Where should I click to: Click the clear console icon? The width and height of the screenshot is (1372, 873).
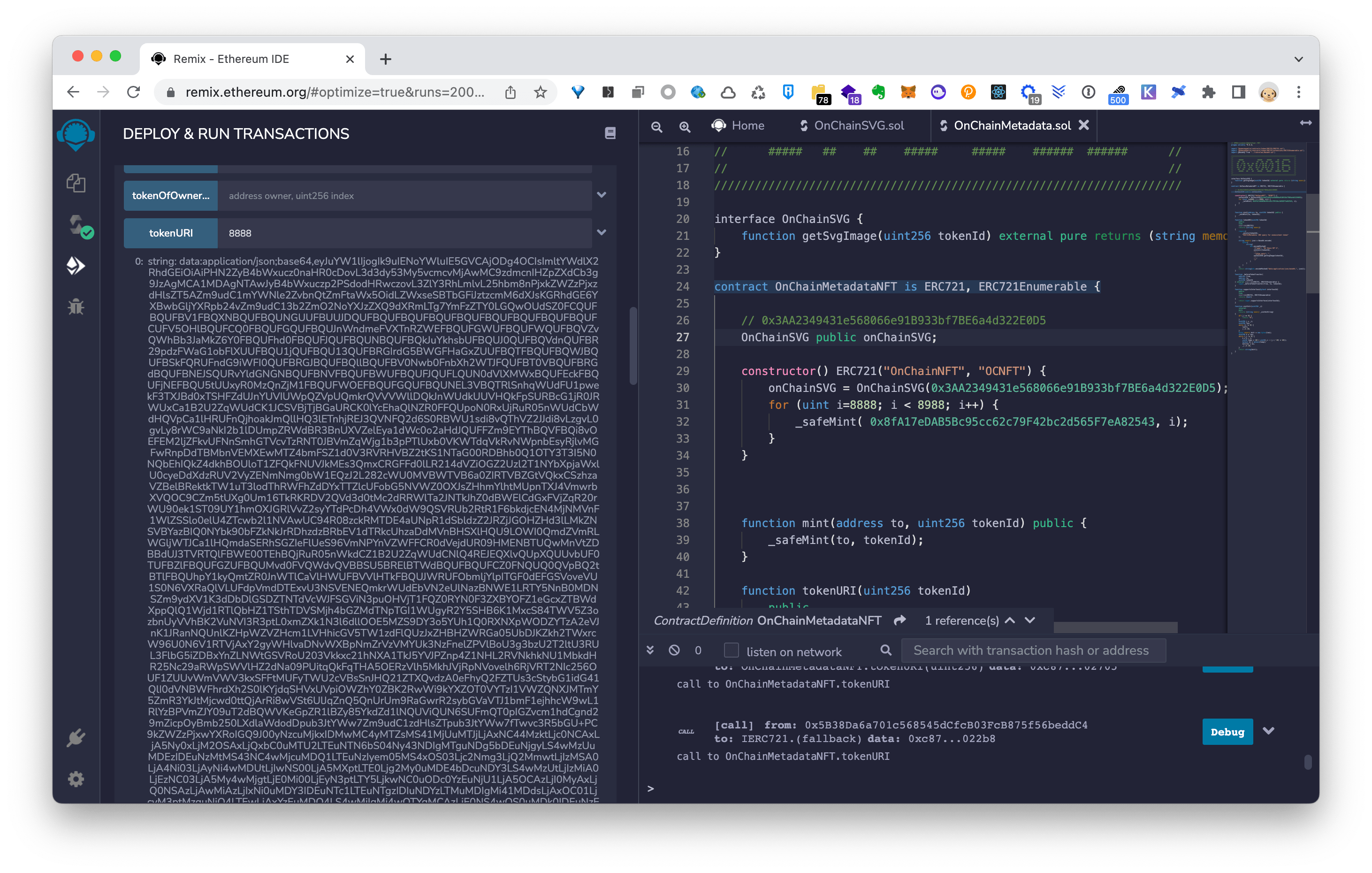[674, 650]
